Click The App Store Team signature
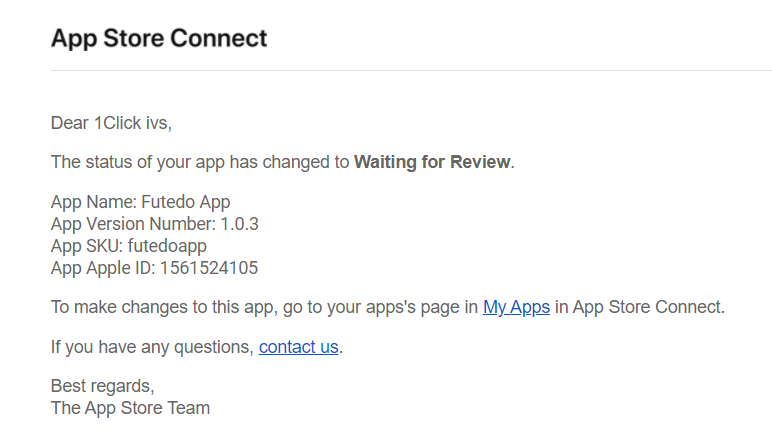This screenshot has height=442, width=772. 130,408
